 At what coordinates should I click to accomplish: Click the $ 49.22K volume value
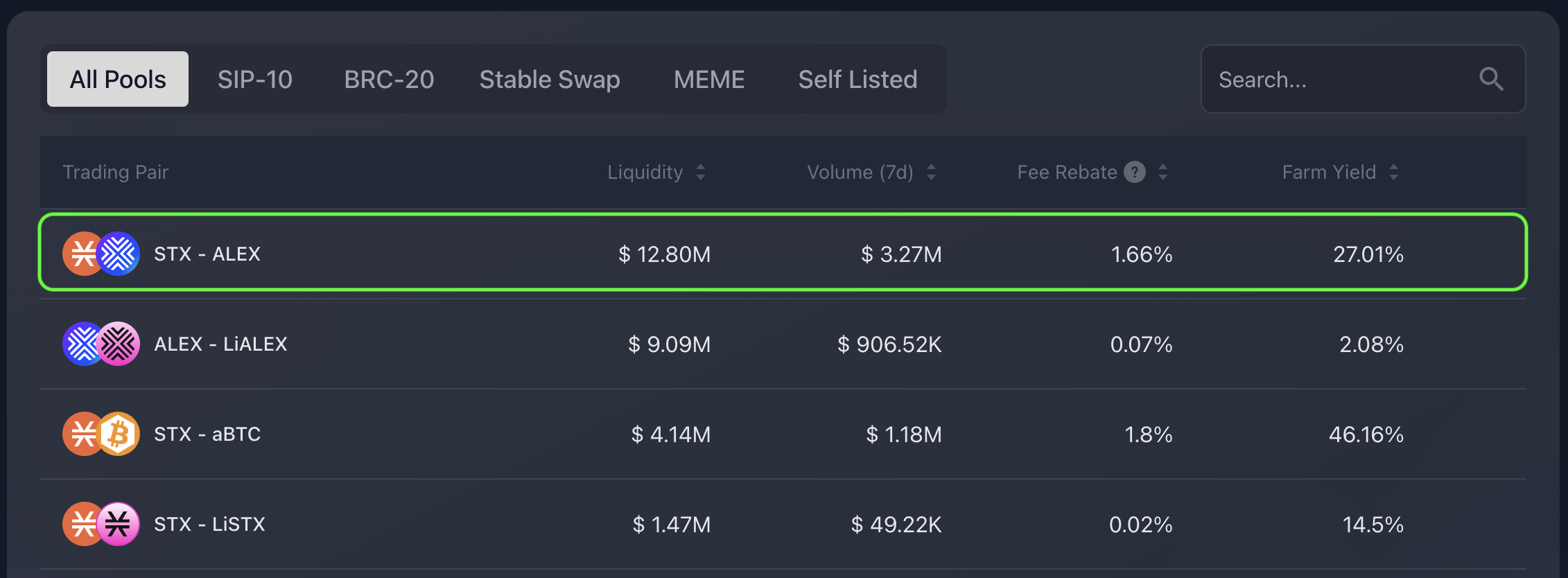pyautogui.click(x=896, y=525)
